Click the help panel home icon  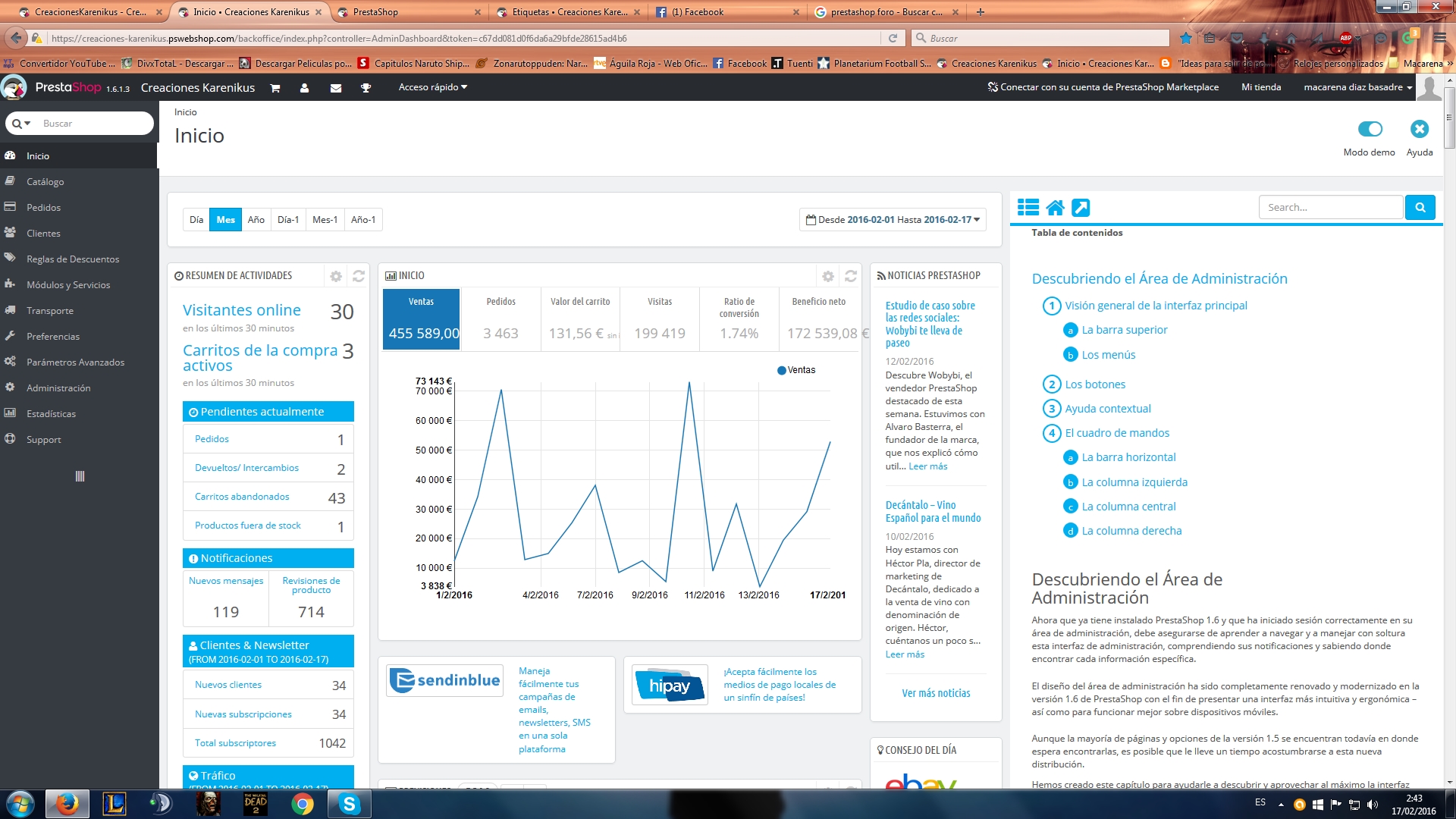click(x=1055, y=207)
